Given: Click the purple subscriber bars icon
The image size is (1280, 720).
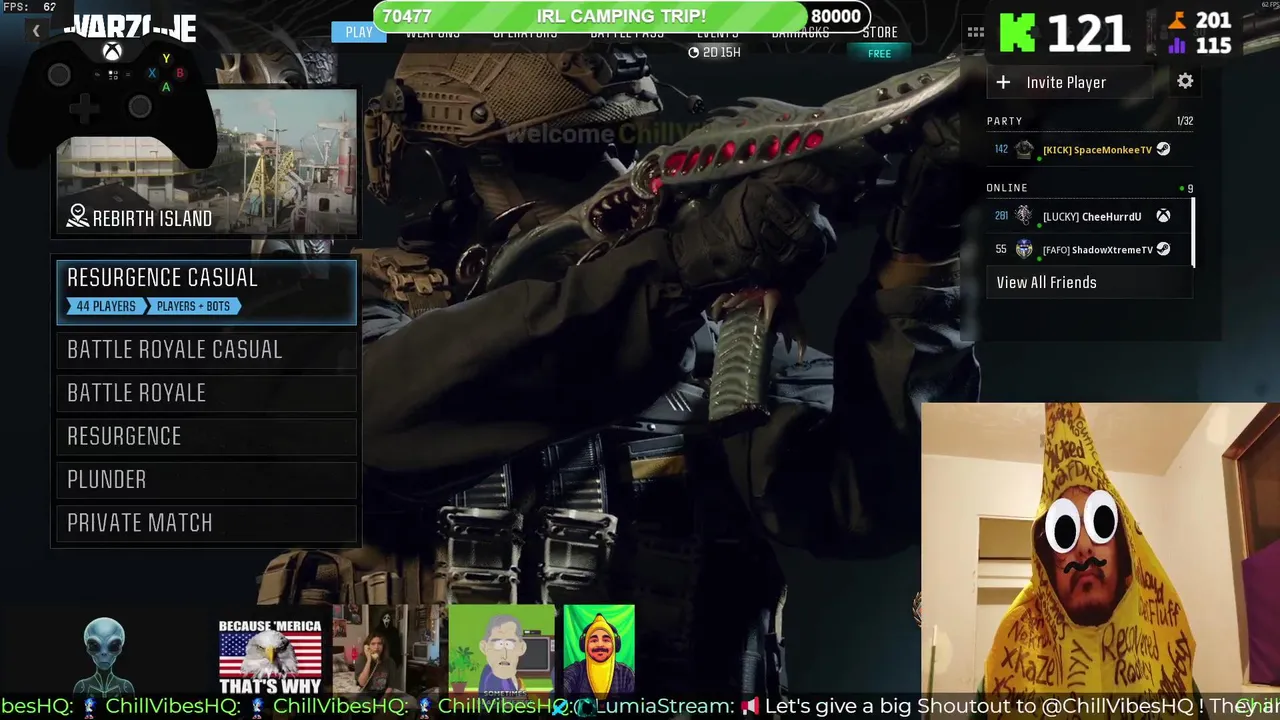Looking at the screenshot, I should pos(1177,45).
